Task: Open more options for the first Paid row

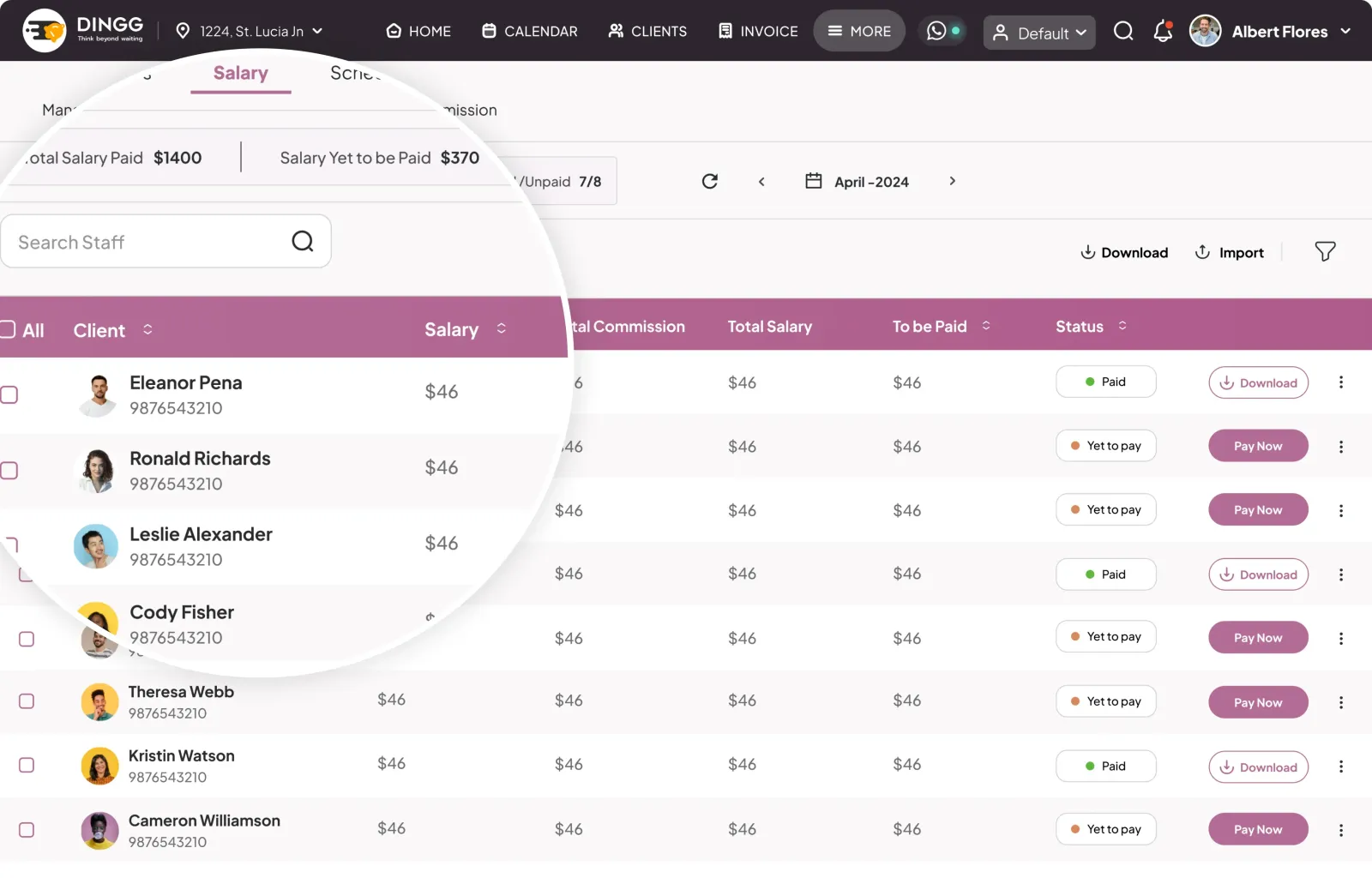Action: point(1341,382)
